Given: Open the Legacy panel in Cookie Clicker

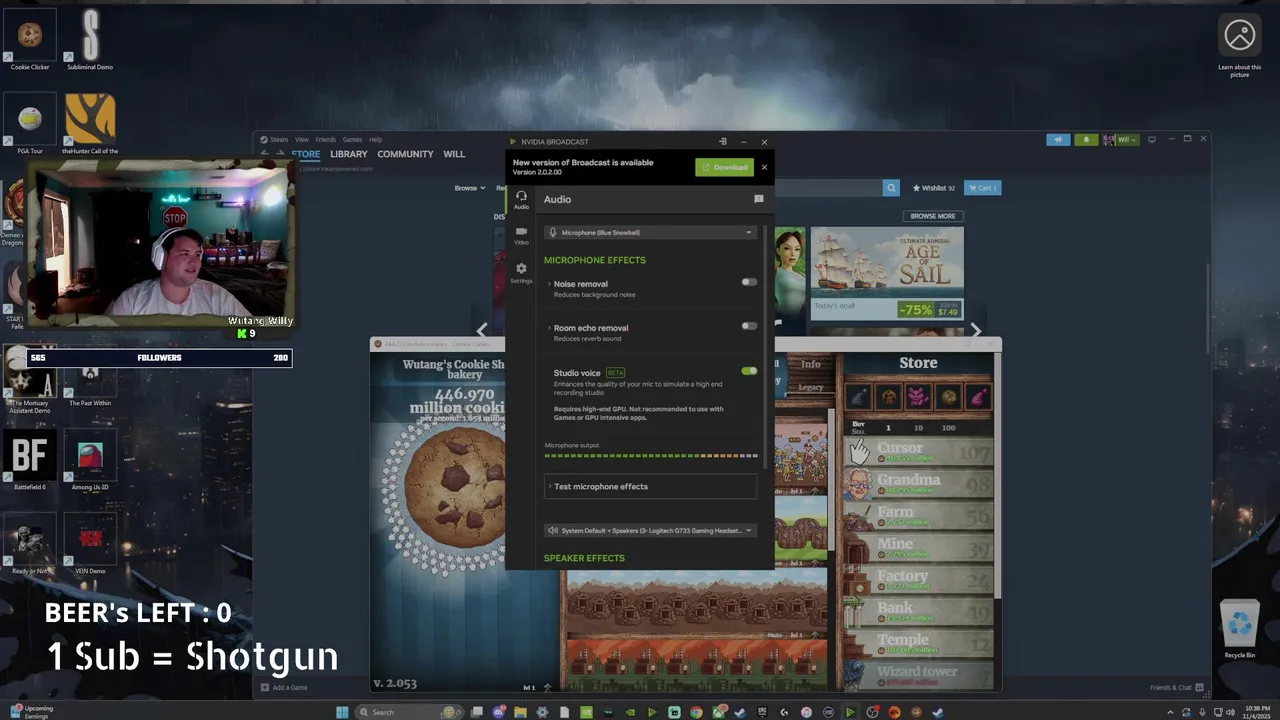Looking at the screenshot, I should click(x=811, y=387).
